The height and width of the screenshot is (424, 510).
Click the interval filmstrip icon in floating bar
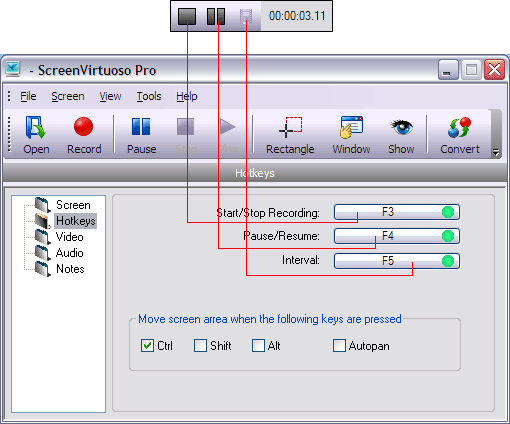tap(246, 16)
